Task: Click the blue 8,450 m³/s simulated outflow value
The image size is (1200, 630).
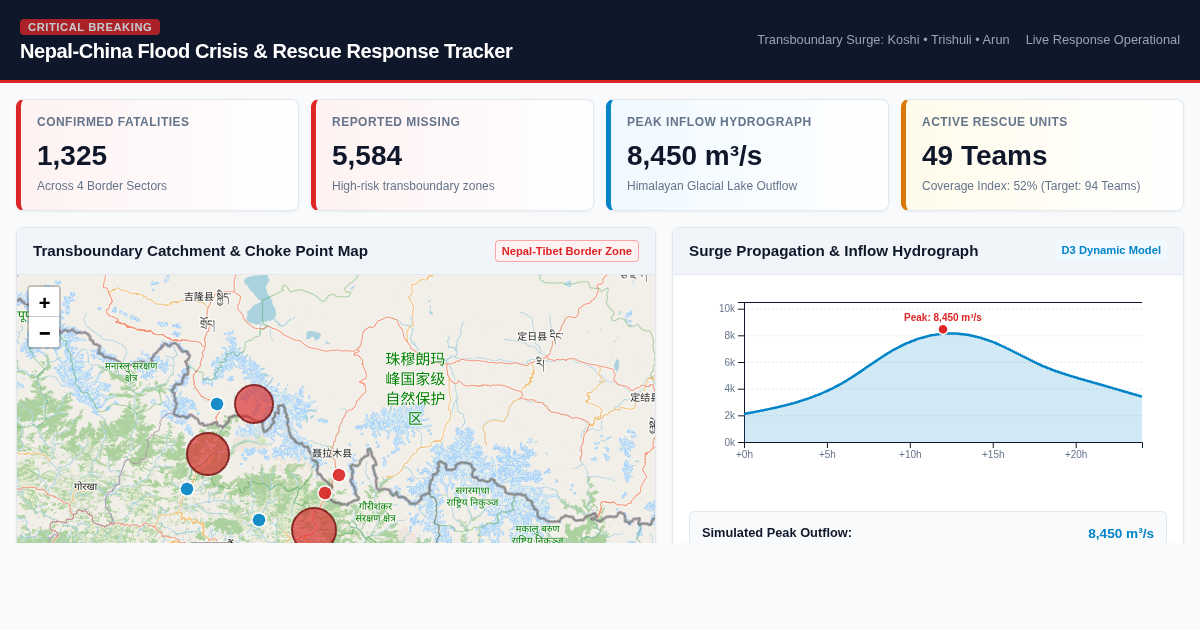Action: coord(1121,533)
